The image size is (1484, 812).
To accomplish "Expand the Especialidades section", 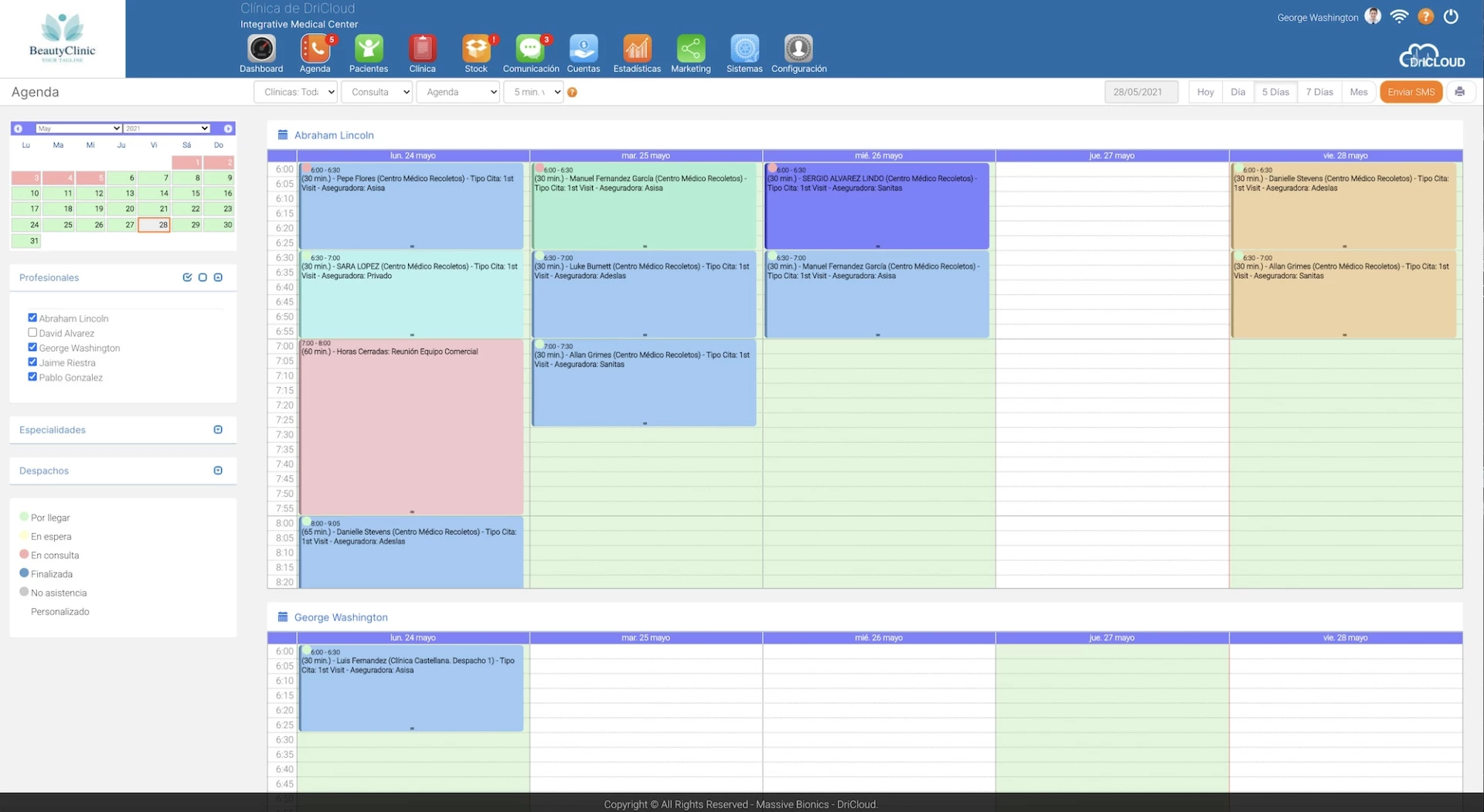I will (x=218, y=430).
